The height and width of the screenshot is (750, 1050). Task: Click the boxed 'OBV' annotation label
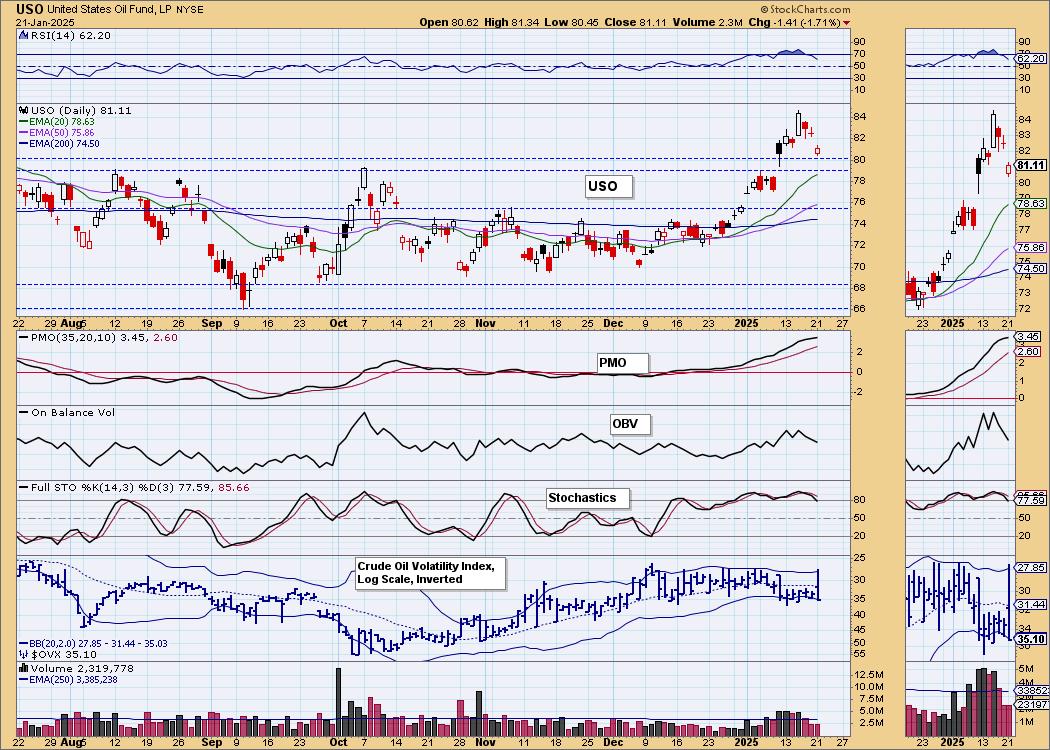click(x=629, y=424)
